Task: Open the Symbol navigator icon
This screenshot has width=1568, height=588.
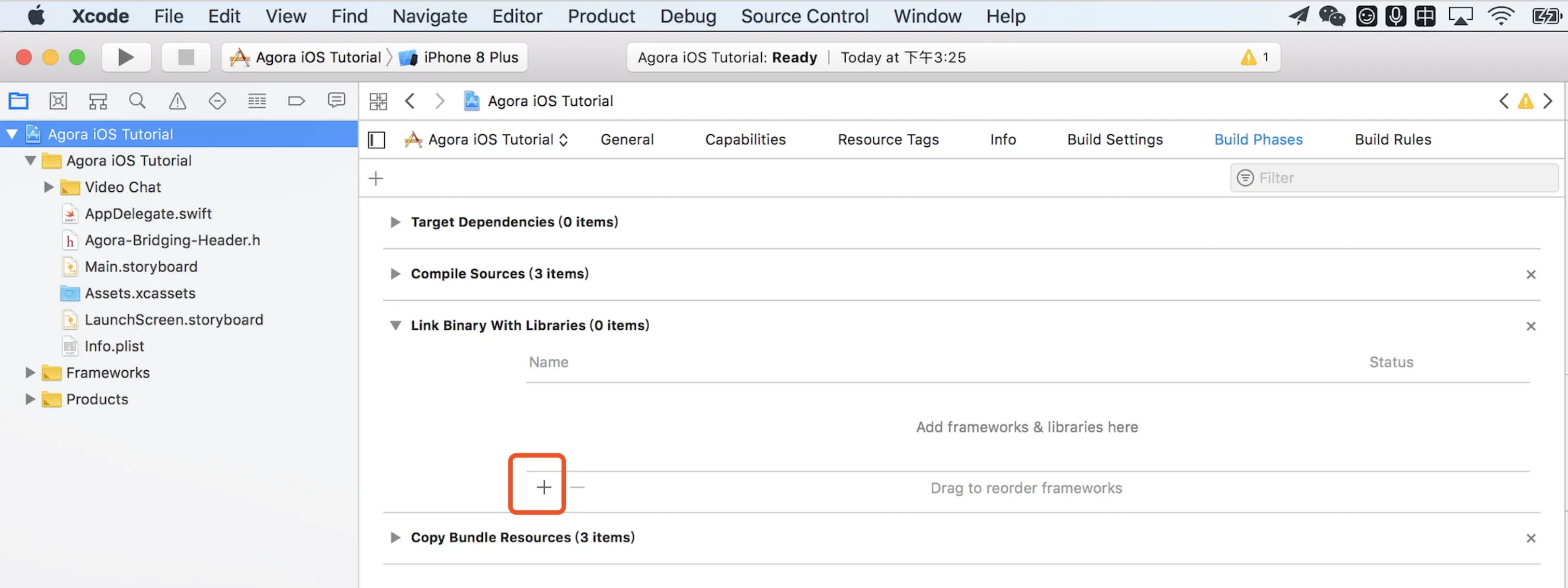Action: coord(98,101)
